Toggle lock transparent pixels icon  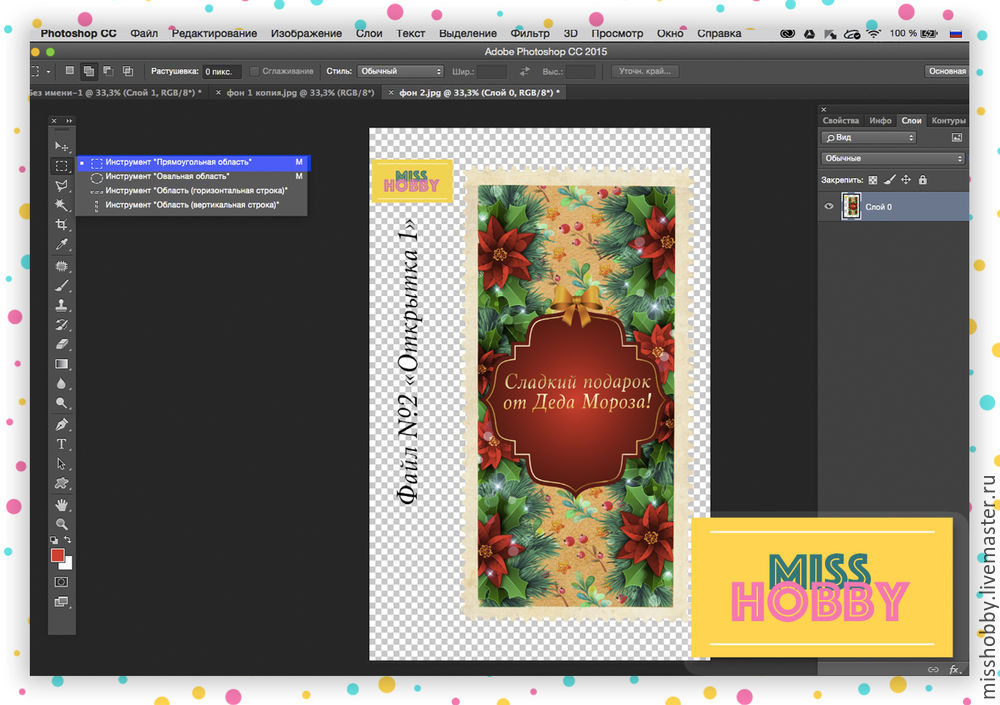[872, 180]
